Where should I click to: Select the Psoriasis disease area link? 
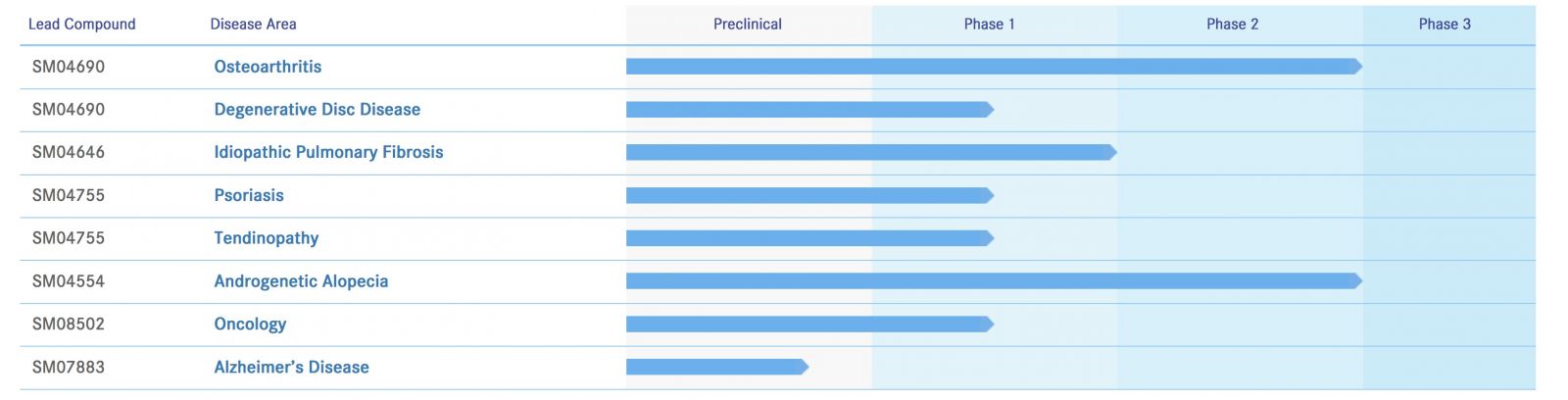[249, 195]
